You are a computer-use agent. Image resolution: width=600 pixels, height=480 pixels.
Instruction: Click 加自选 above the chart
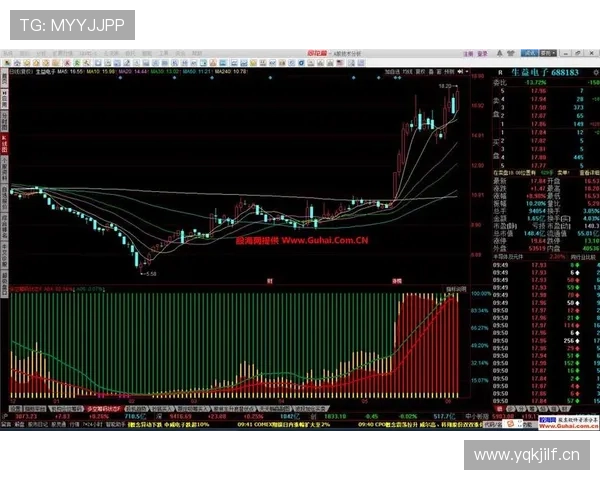[x=390, y=72]
